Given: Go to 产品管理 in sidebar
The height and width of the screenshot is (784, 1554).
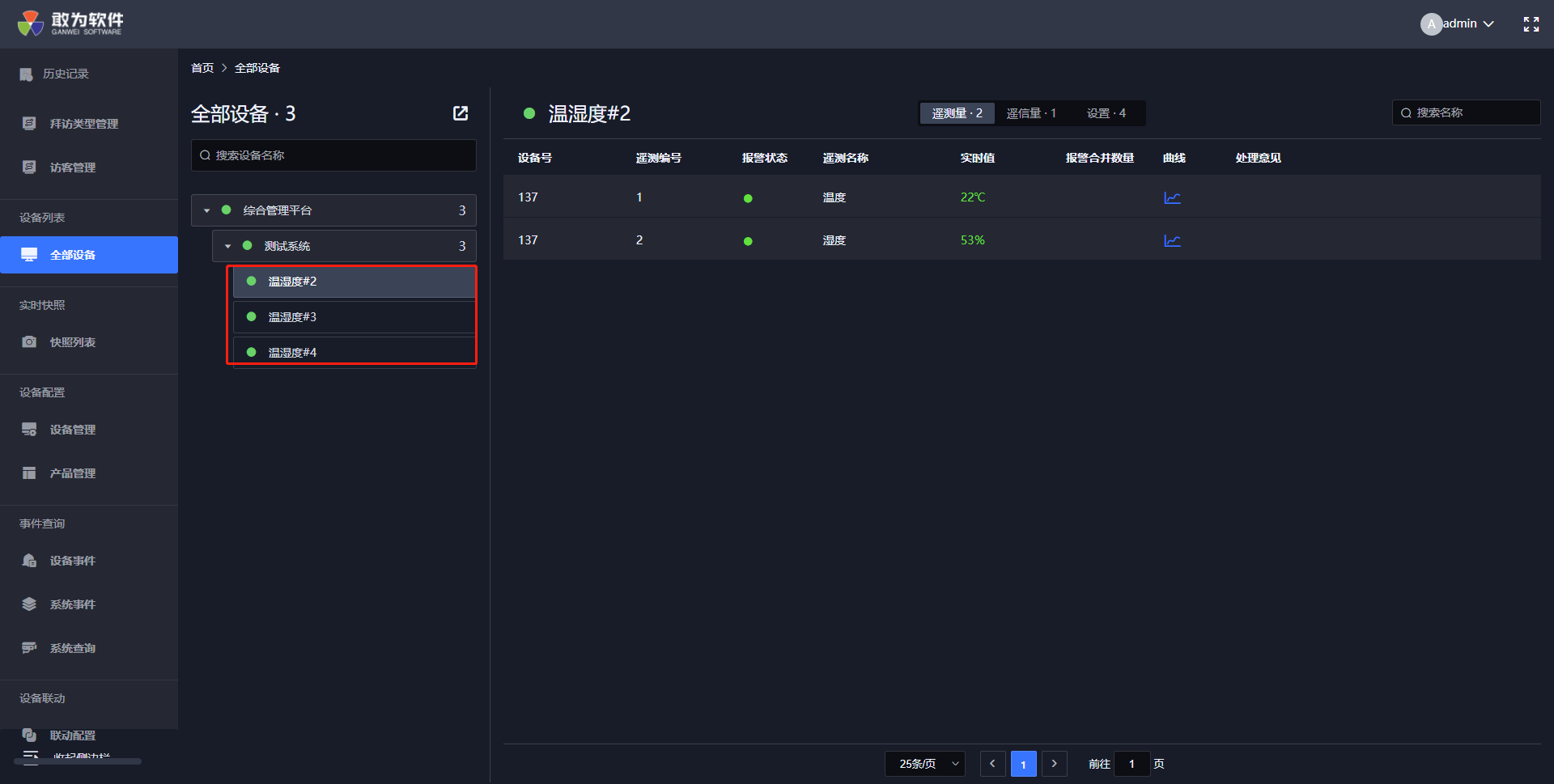Looking at the screenshot, I should 72,473.
